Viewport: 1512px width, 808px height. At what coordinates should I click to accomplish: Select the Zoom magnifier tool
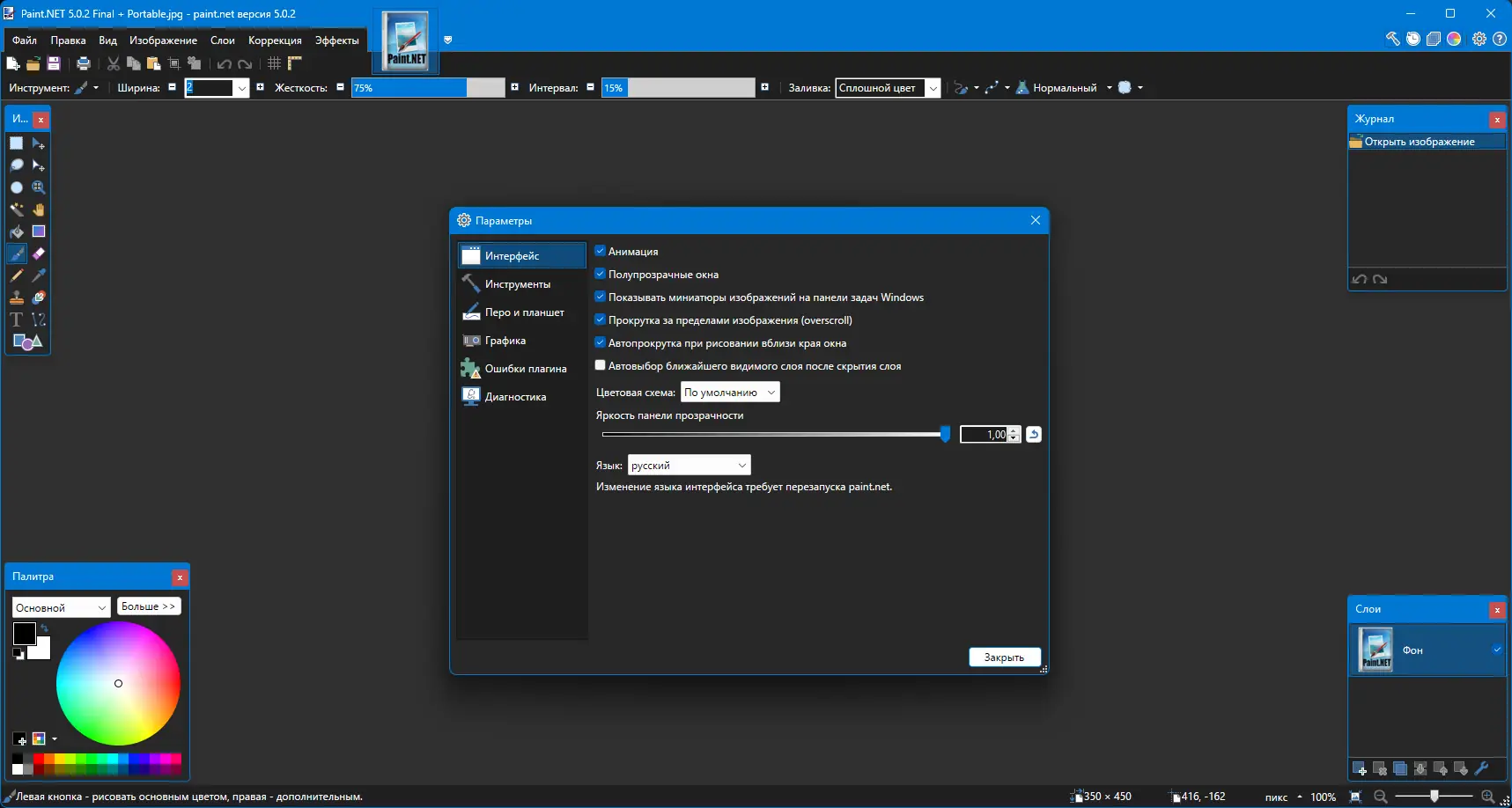(39, 187)
